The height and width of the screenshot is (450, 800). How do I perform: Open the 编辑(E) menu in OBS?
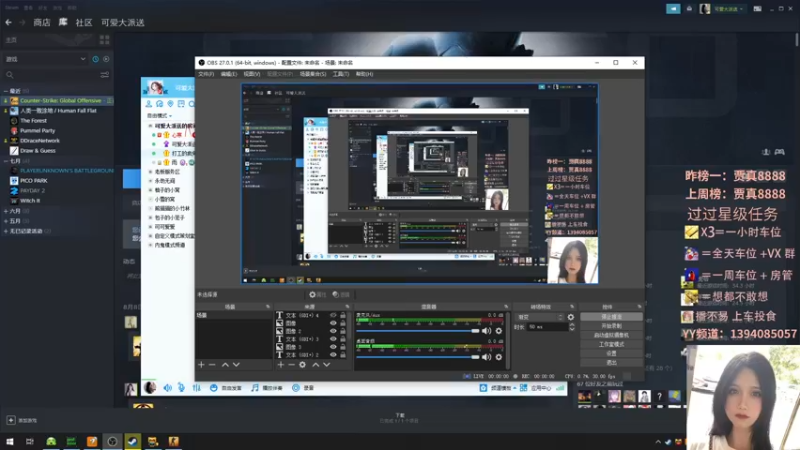pos(229,74)
